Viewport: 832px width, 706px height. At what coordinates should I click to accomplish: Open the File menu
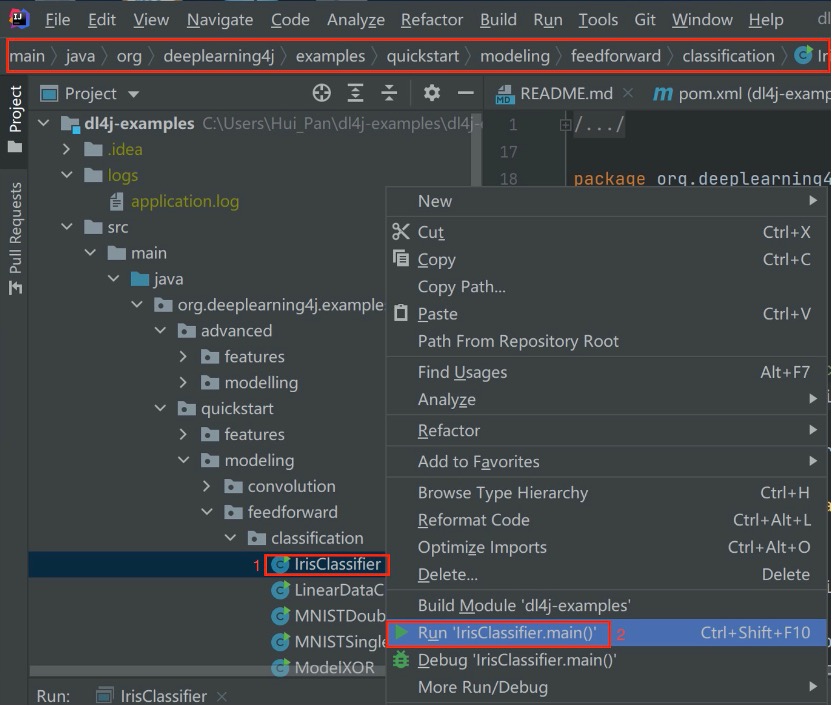(x=58, y=20)
